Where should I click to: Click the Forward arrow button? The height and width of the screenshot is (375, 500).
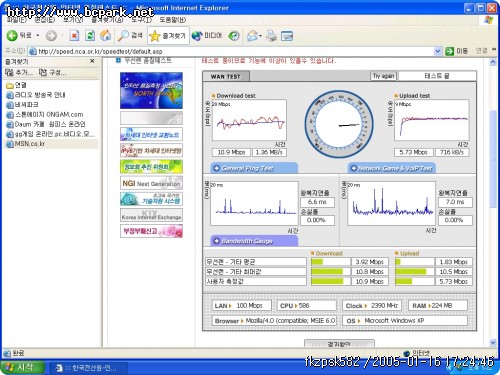click(51, 35)
